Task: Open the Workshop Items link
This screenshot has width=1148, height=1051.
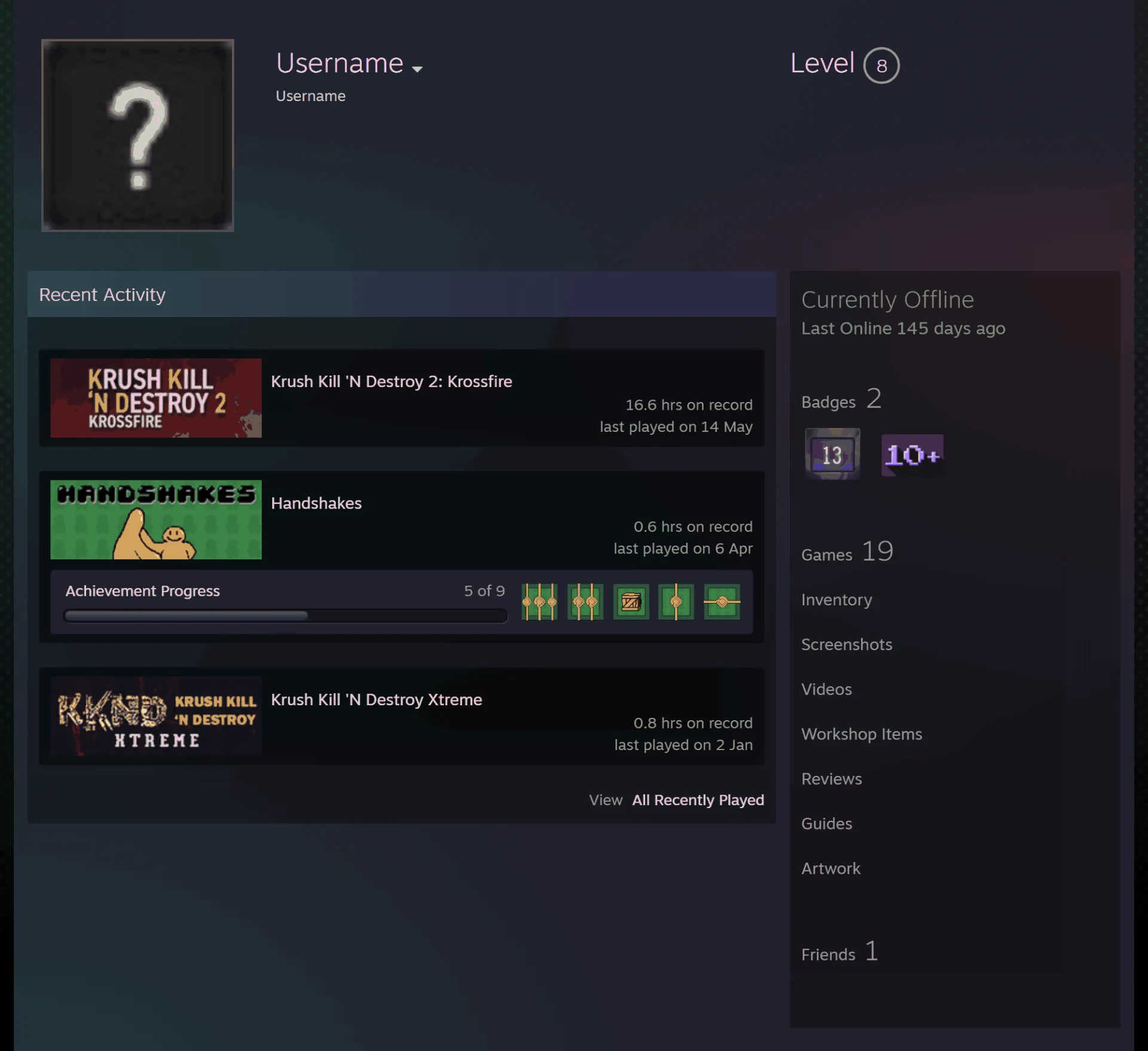Action: tap(862, 734)
